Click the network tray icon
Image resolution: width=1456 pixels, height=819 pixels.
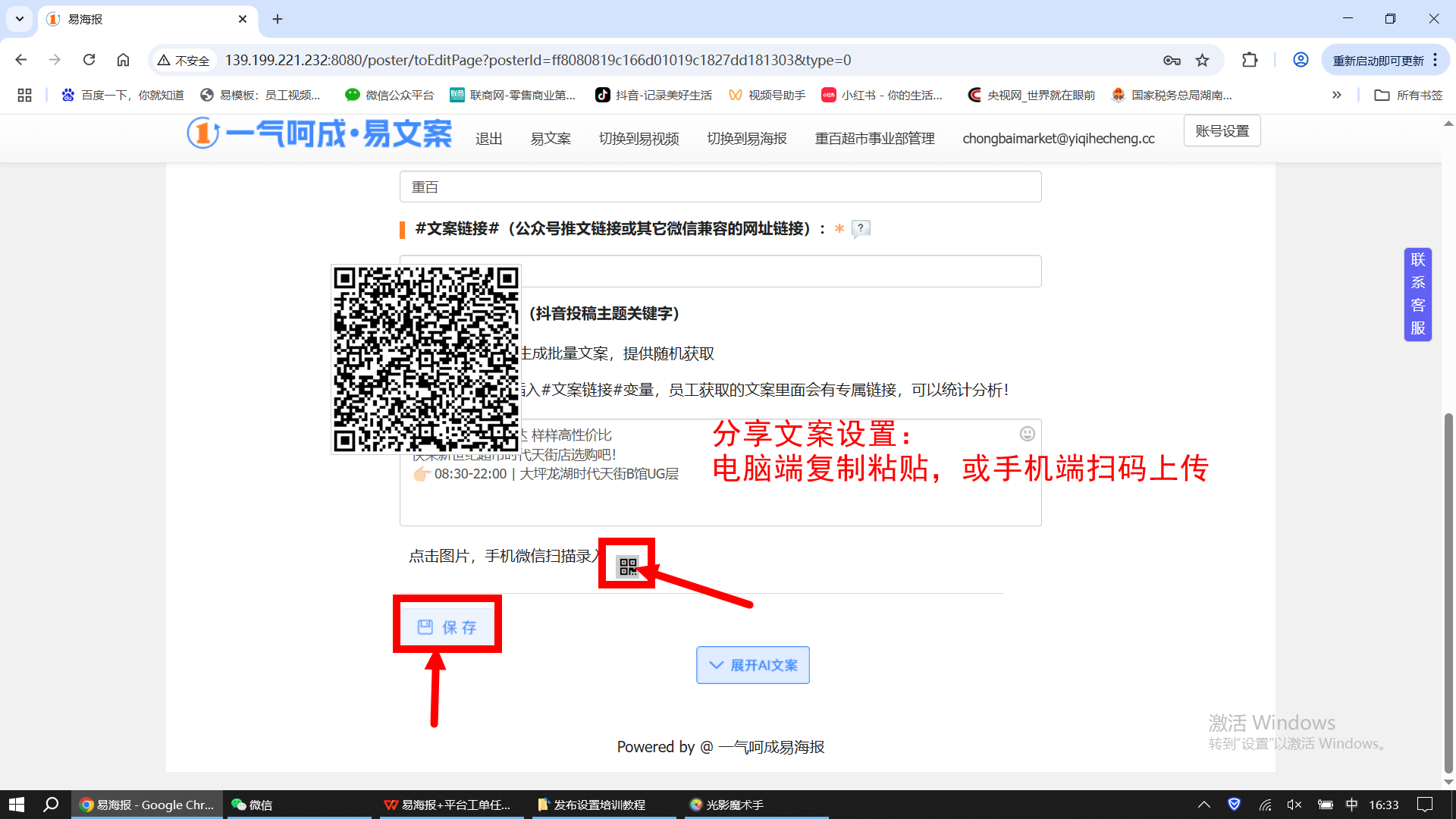click(x=1265, y=805)
